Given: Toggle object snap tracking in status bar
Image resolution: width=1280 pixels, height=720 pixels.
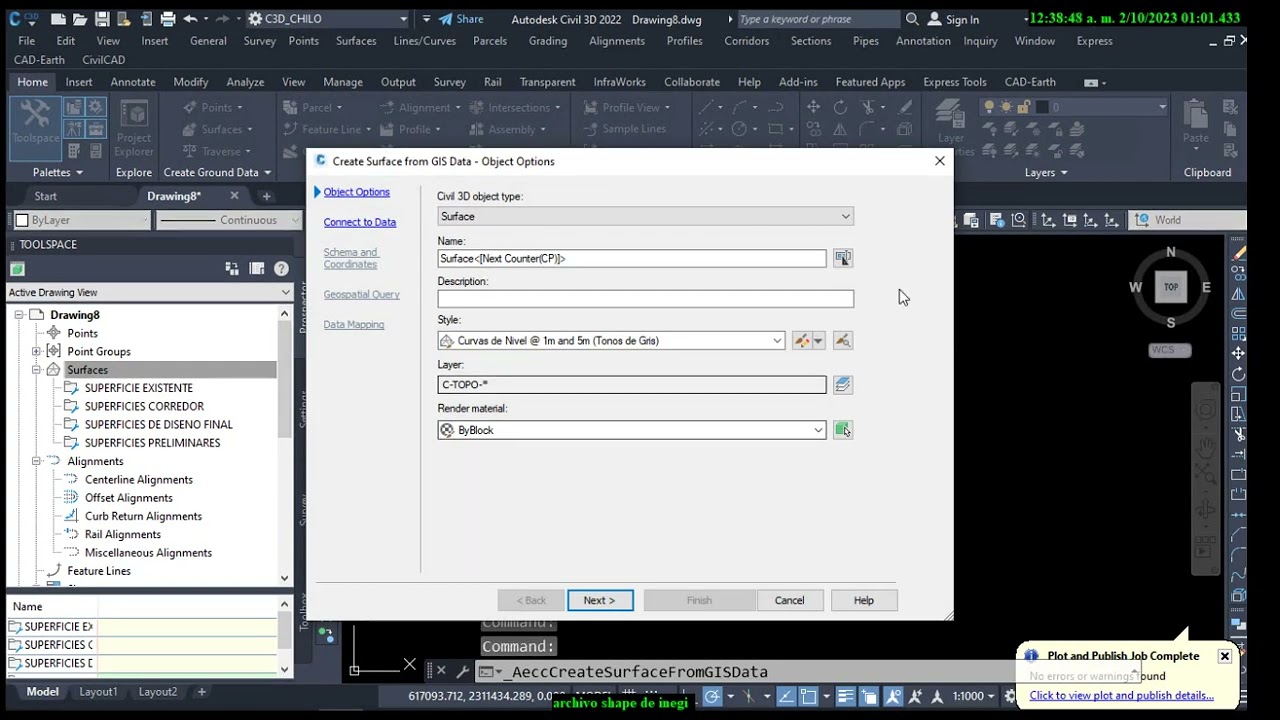Looking at the screenshot, I should pos(787,696).
